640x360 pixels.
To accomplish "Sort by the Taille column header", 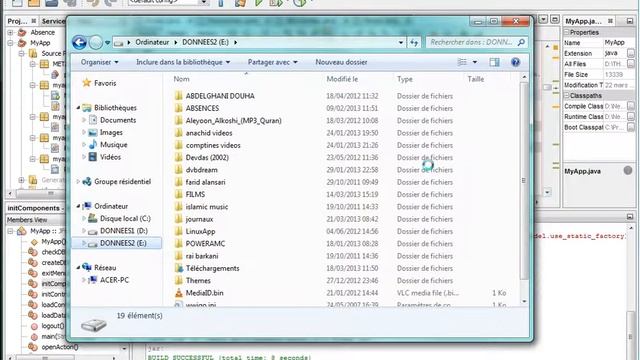I will tap(476, 79).
